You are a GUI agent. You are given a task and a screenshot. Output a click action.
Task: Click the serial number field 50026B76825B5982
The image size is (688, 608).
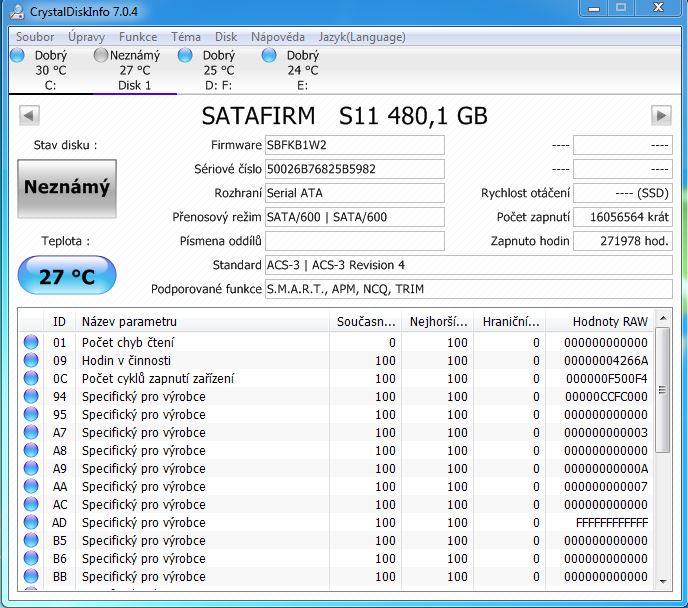click(x=355, y=169)
